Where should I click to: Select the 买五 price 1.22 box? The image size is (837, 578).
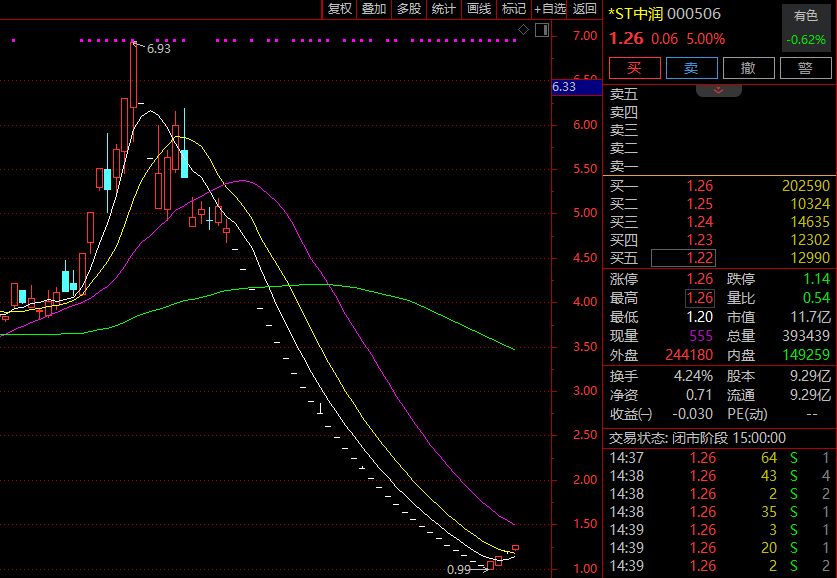(x=684, y=258)
